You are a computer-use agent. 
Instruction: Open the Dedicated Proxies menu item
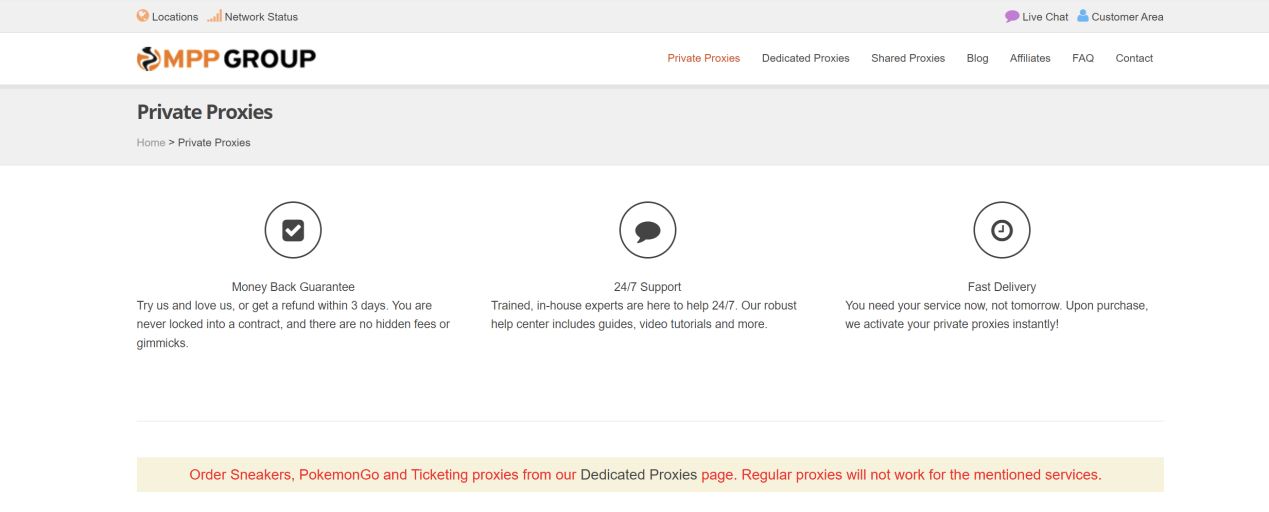point(806,58)
